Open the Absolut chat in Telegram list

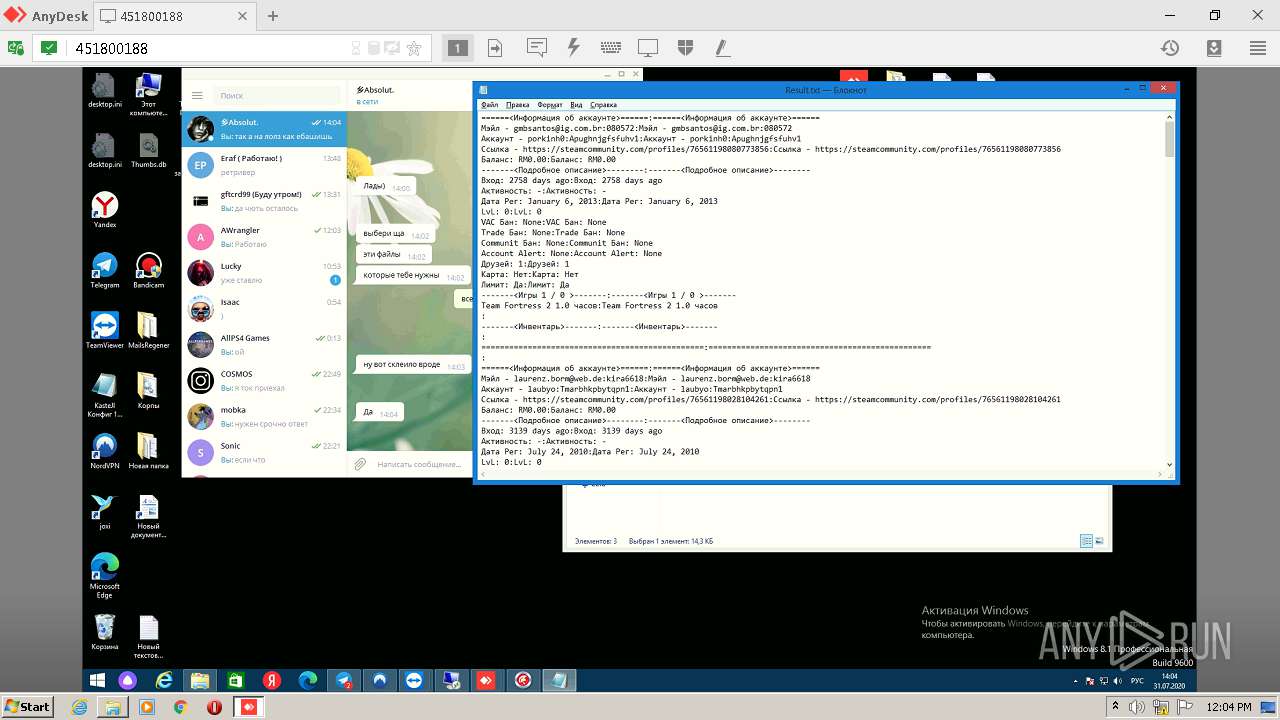click(264, 129)
